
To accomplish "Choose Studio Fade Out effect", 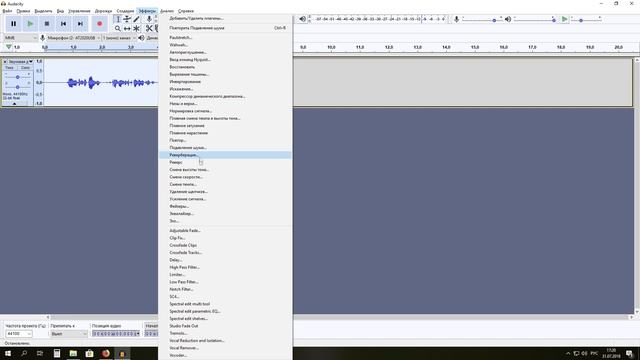I will point(225,326).
